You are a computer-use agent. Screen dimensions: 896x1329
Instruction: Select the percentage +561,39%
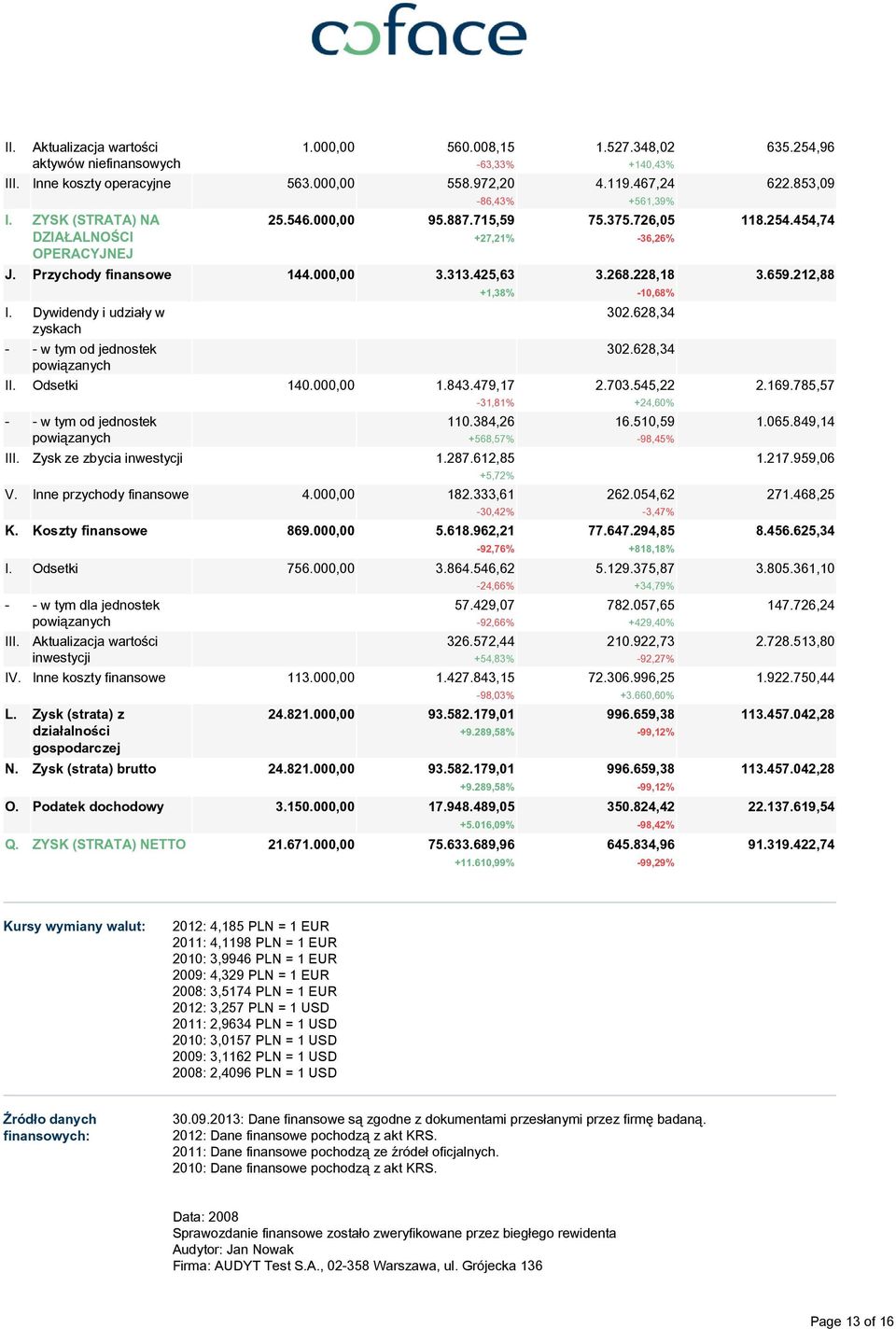651,202
